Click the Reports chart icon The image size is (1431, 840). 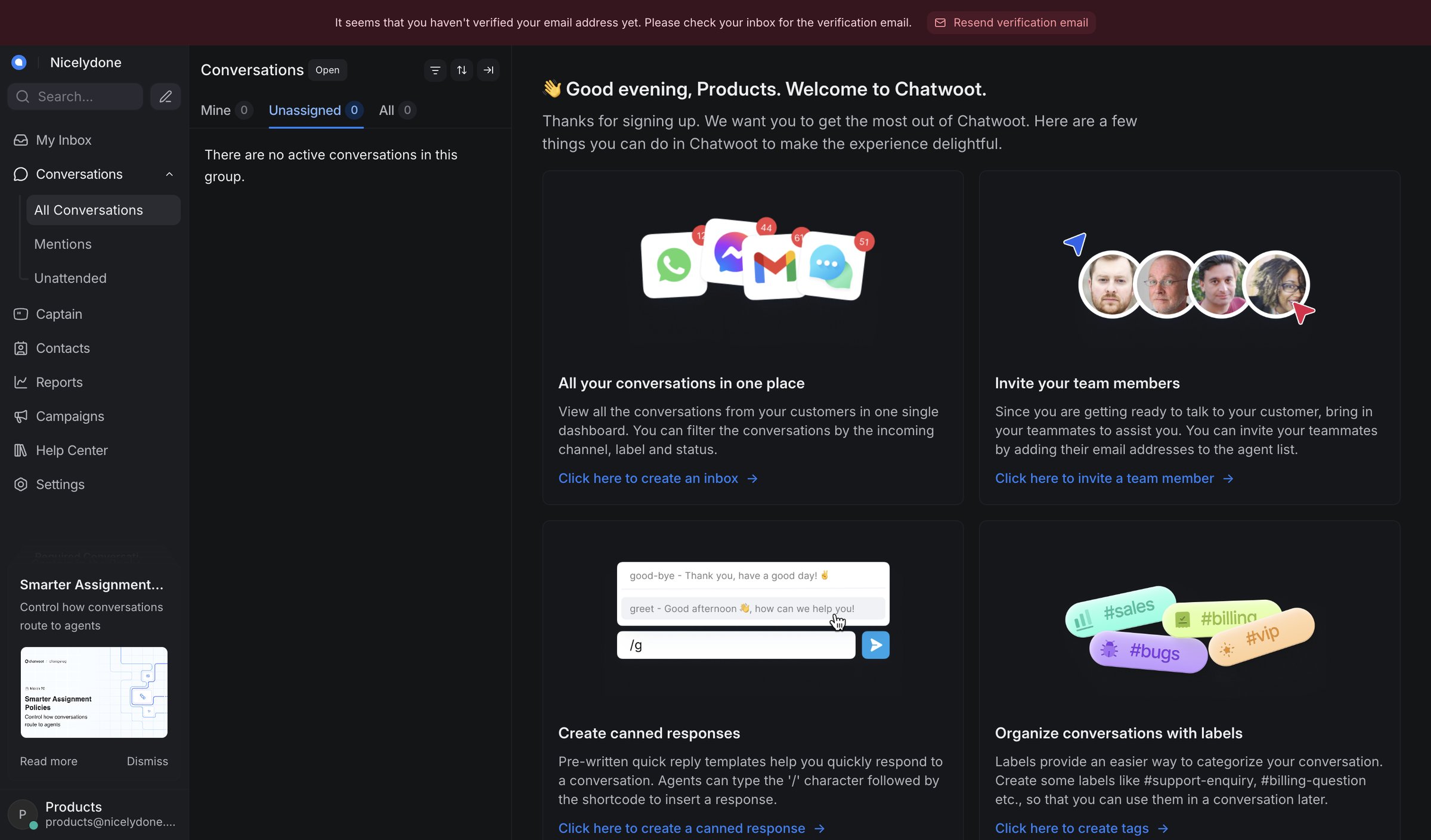coord(21,382)
